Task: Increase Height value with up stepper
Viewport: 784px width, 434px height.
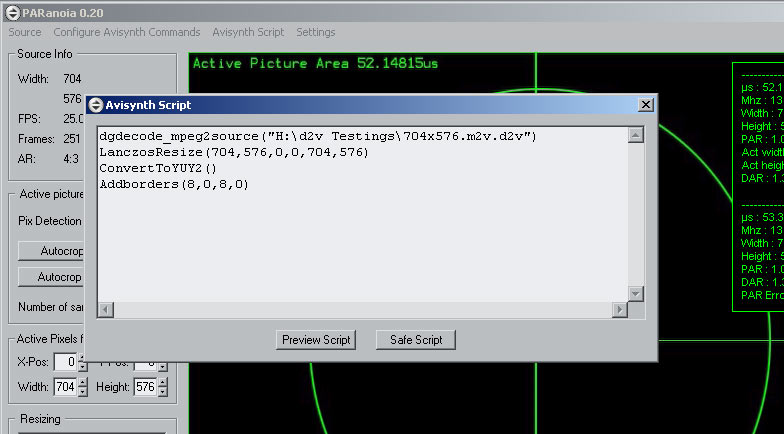Action: 162,382
